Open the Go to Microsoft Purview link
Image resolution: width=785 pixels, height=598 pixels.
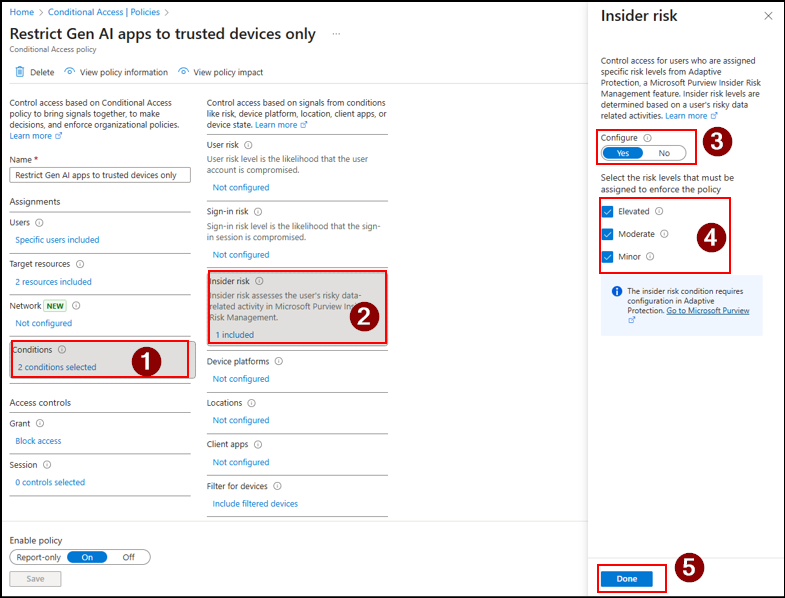(x=708, y=311)
